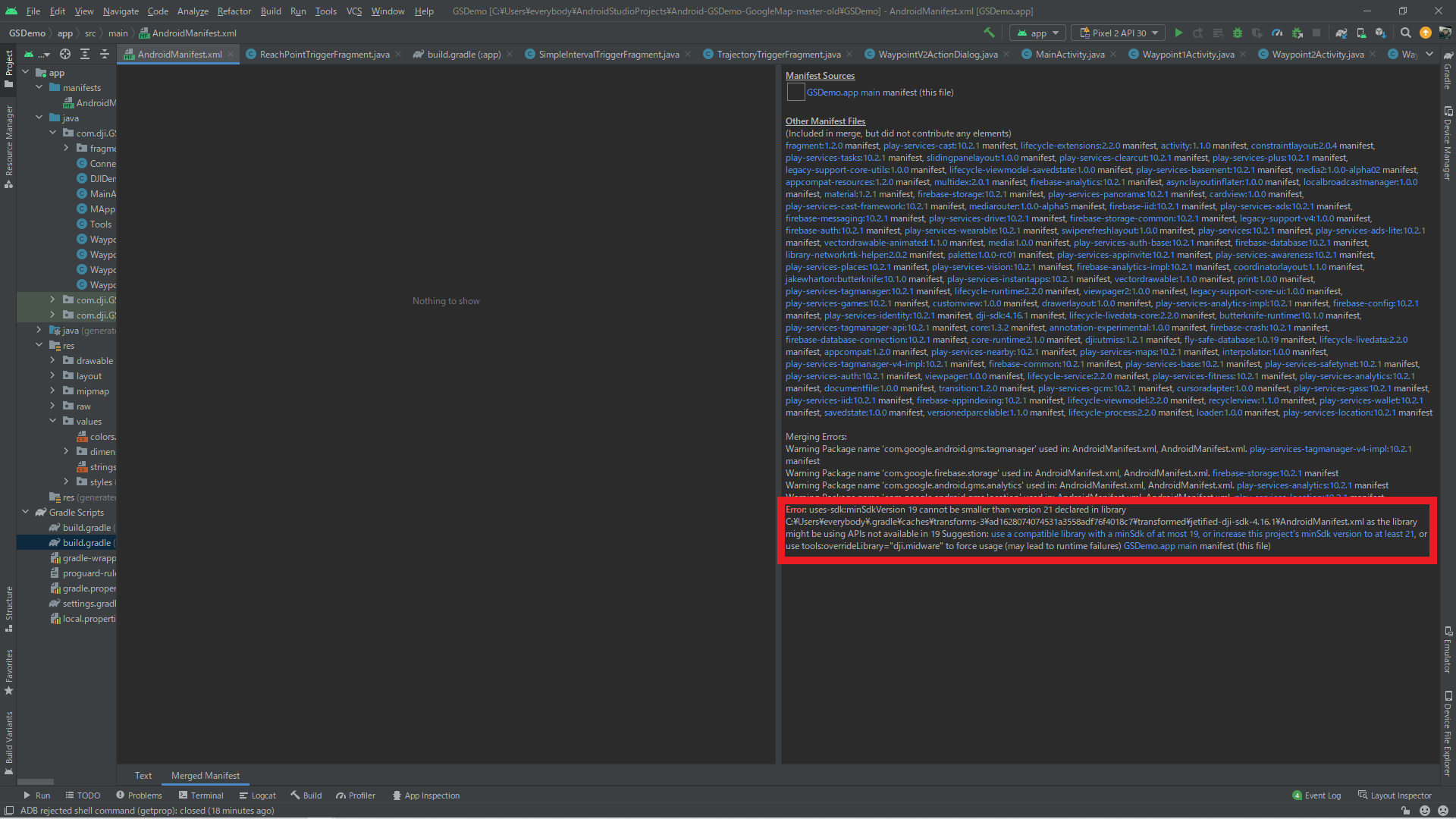
Task: Open the Refactor menu
Action: 234,11
